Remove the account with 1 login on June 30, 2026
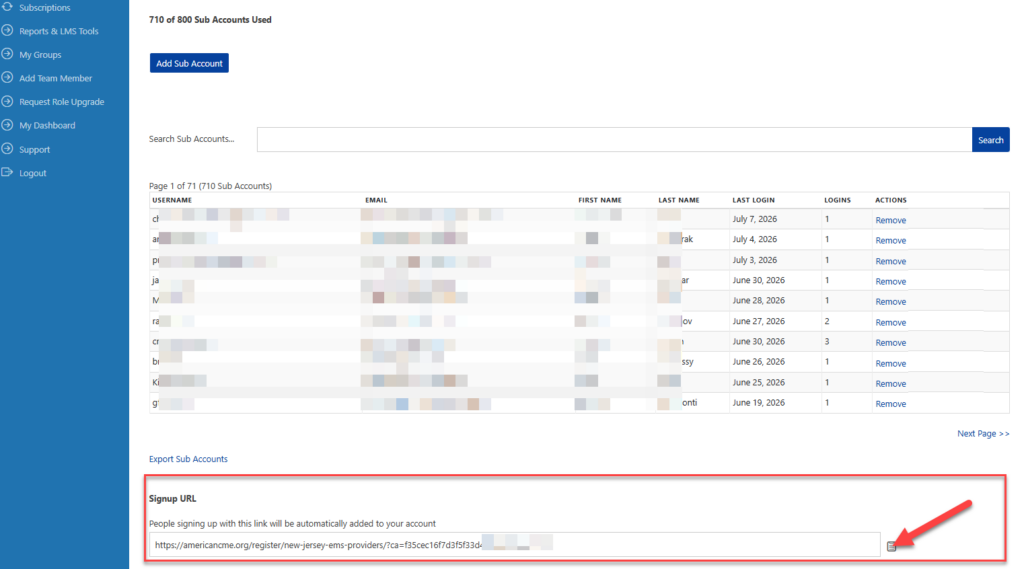Screen dimensions: 1024x569 [x=891, y=282]
